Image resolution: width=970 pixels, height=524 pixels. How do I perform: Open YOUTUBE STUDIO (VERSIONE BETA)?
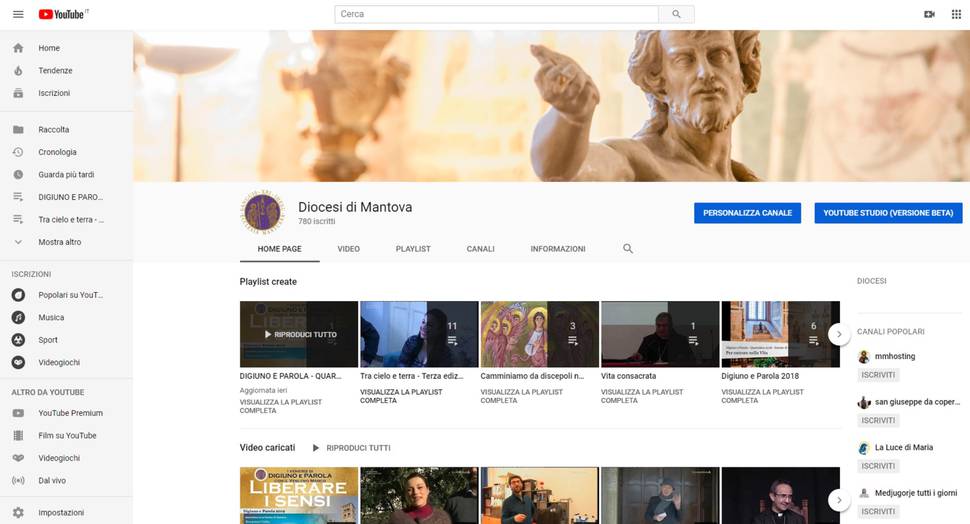point(888,213)
